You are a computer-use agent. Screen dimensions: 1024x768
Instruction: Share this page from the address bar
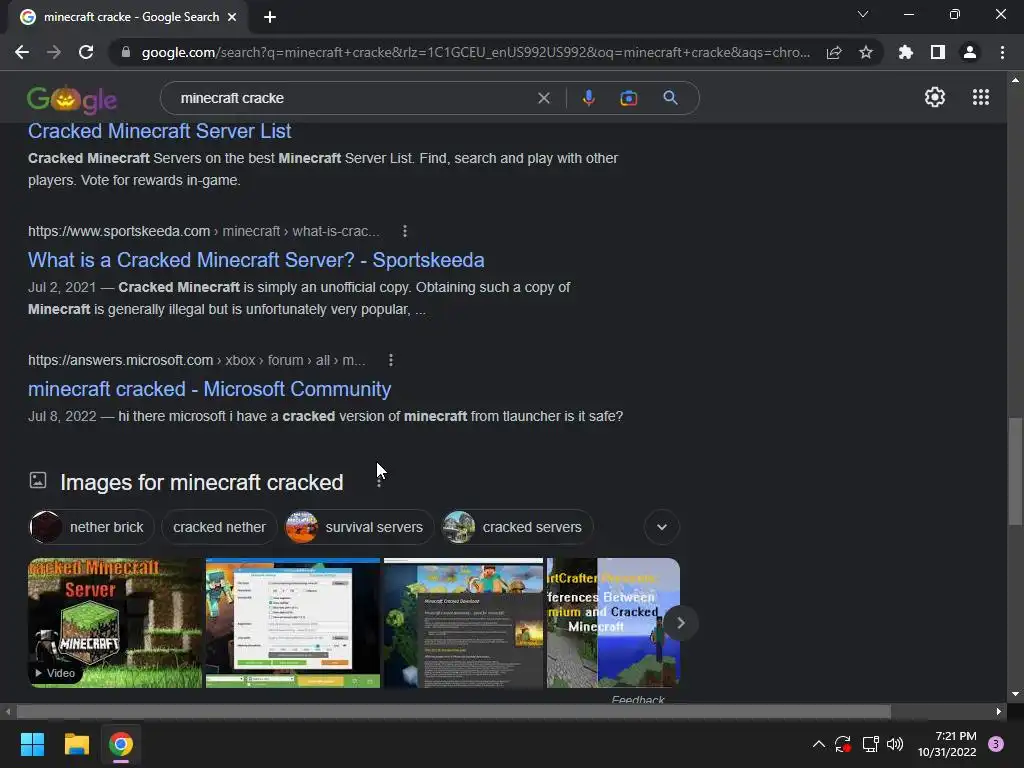pos(834,52)
